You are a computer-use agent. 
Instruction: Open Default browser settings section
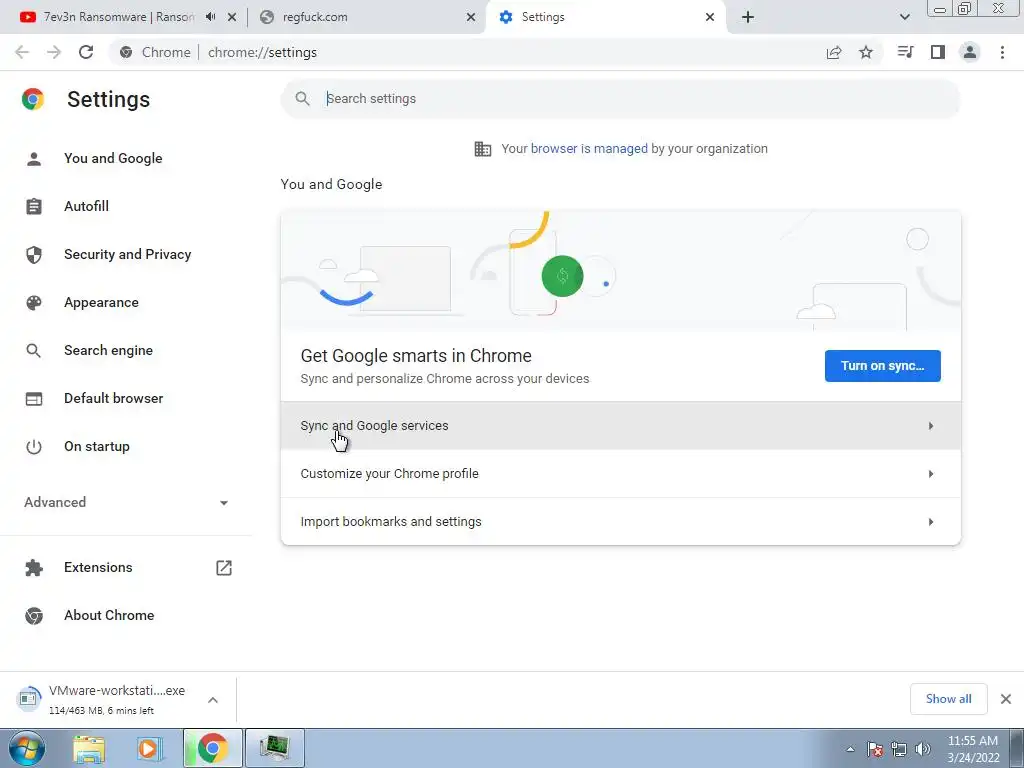[114, 398]
